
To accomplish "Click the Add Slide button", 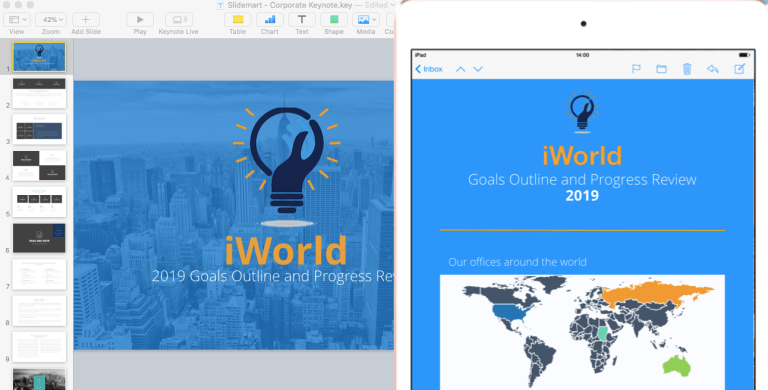I will pyautogui.click(x=86, y=20).
